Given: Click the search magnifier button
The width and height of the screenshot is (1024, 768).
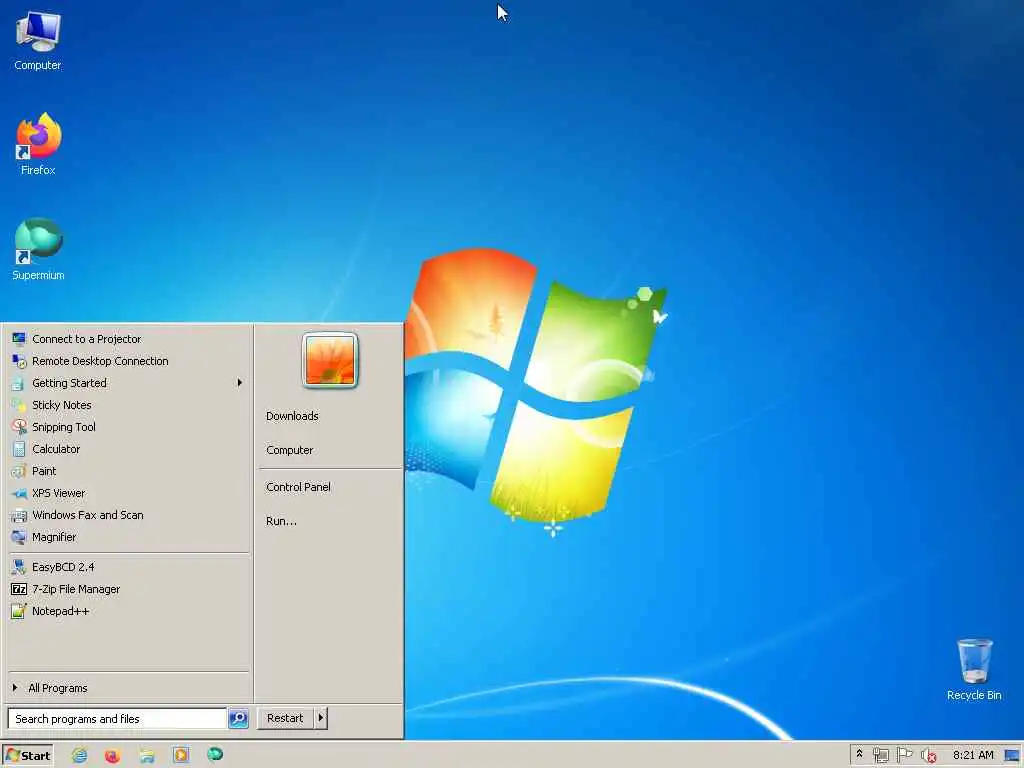Looking at the screenshot, I should coord(238,718).
